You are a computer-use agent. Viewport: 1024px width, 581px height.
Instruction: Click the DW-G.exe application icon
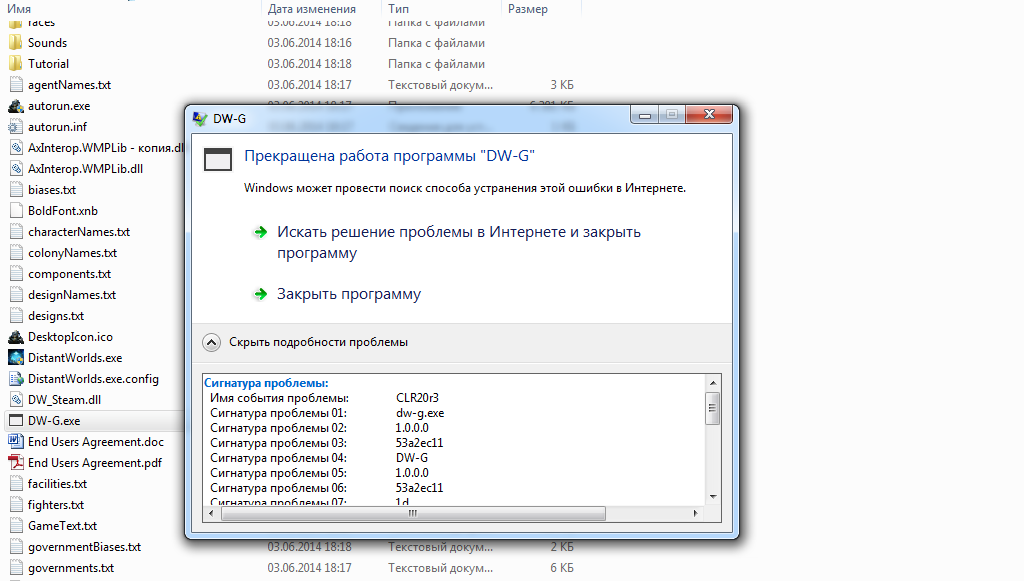(x=16, y=421)
